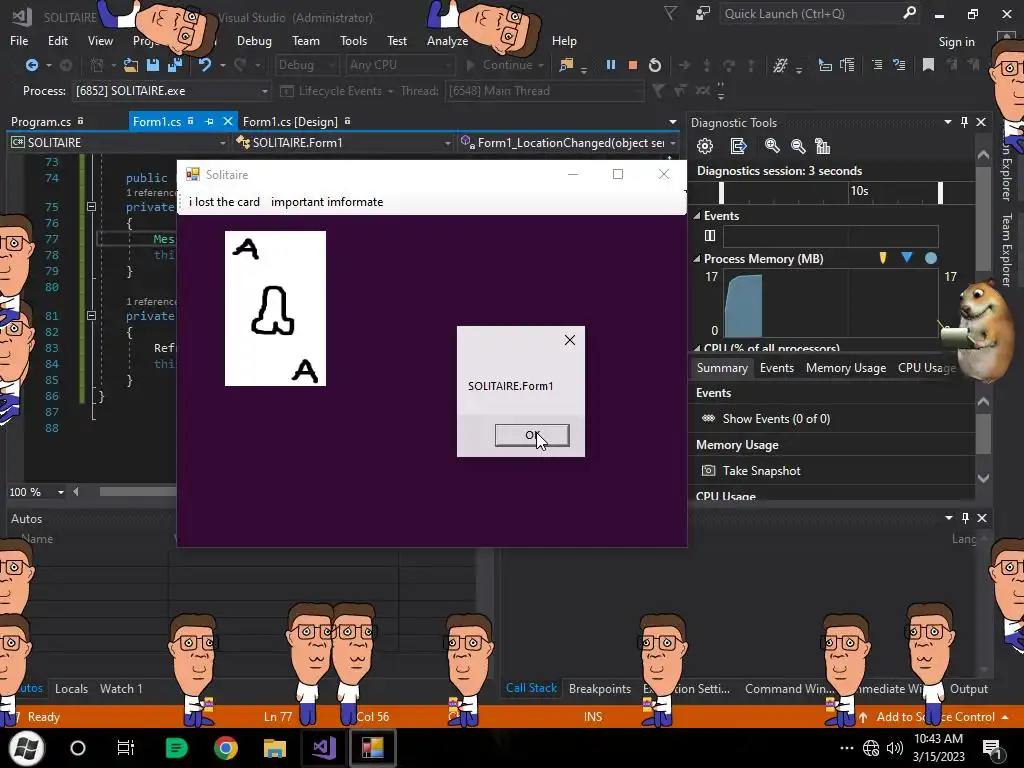Click the bookmark icon in toolbar

(x=928, y=64)
